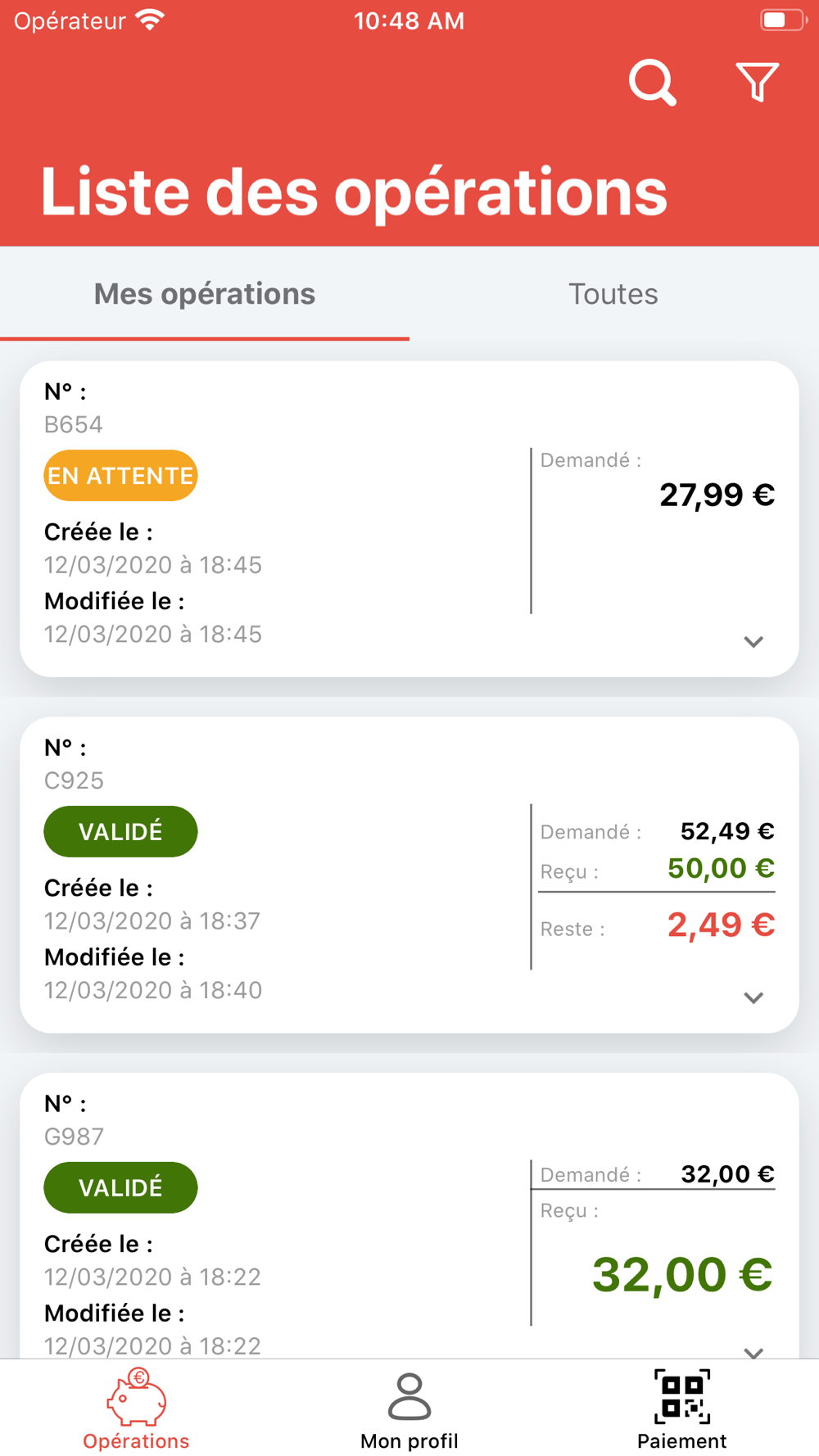
Task: Switch to the Toutes tab
Action: pyautogui.click(x=613, y=294)
